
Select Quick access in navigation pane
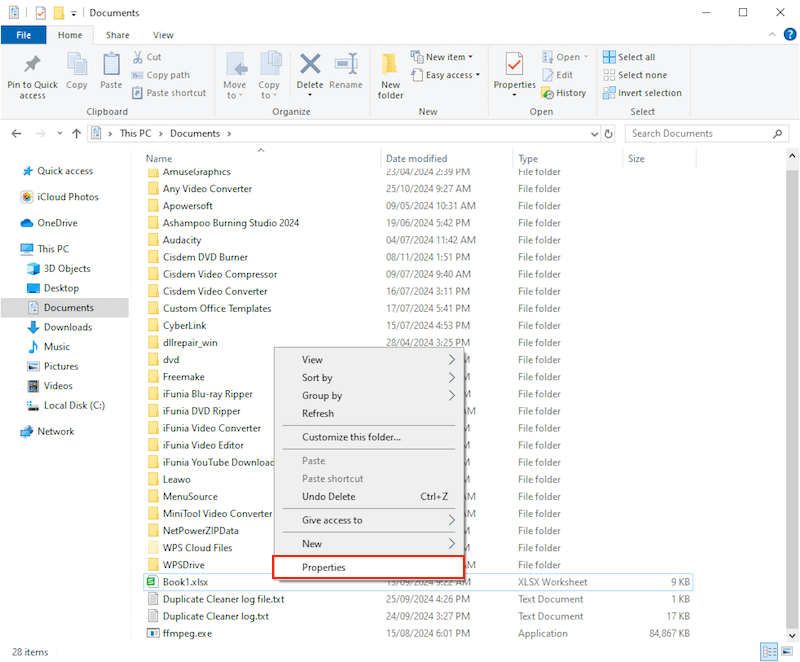point(57,171)
